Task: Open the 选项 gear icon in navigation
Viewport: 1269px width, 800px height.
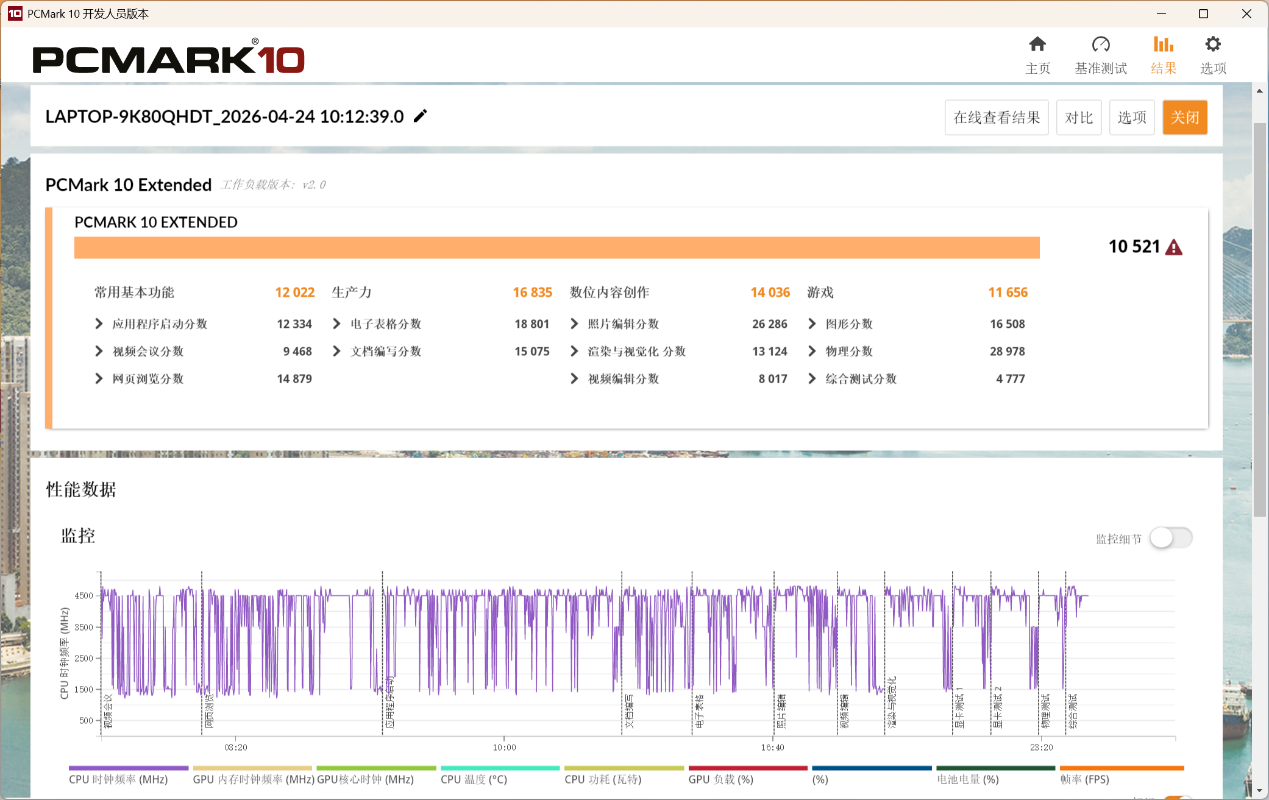Action: pos(1213,44)
